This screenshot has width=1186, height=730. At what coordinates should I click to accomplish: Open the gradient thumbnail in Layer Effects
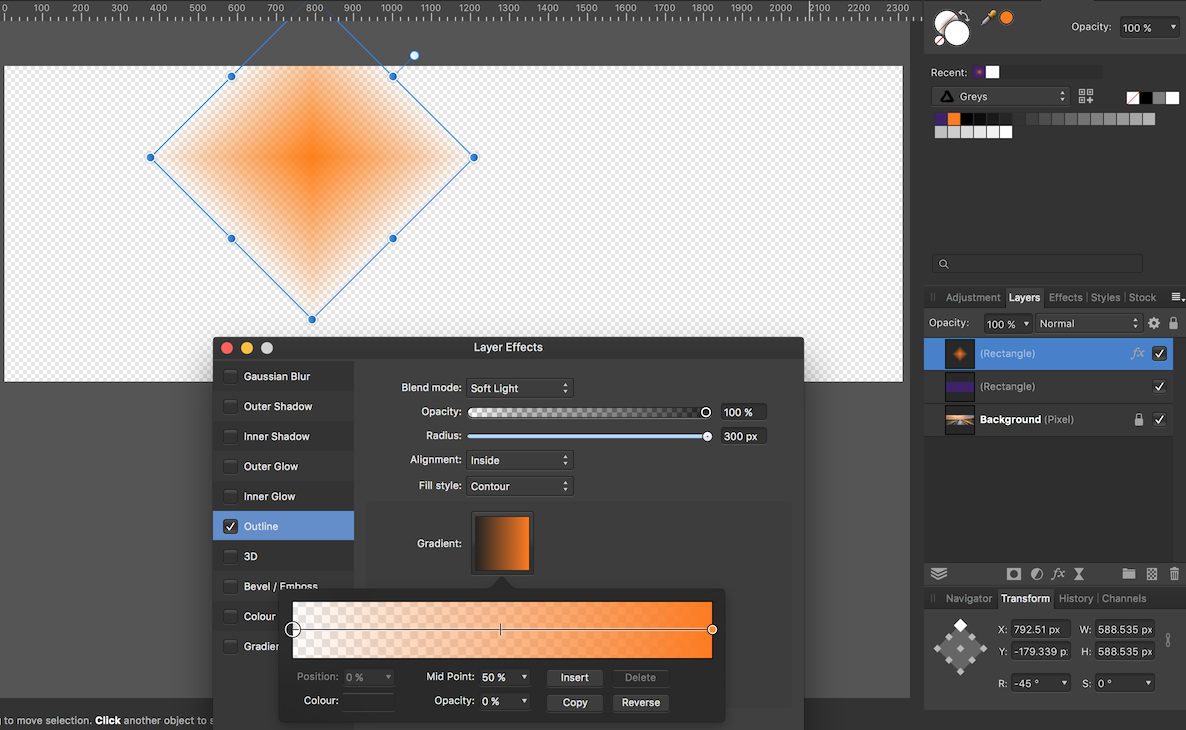[502, 543]
